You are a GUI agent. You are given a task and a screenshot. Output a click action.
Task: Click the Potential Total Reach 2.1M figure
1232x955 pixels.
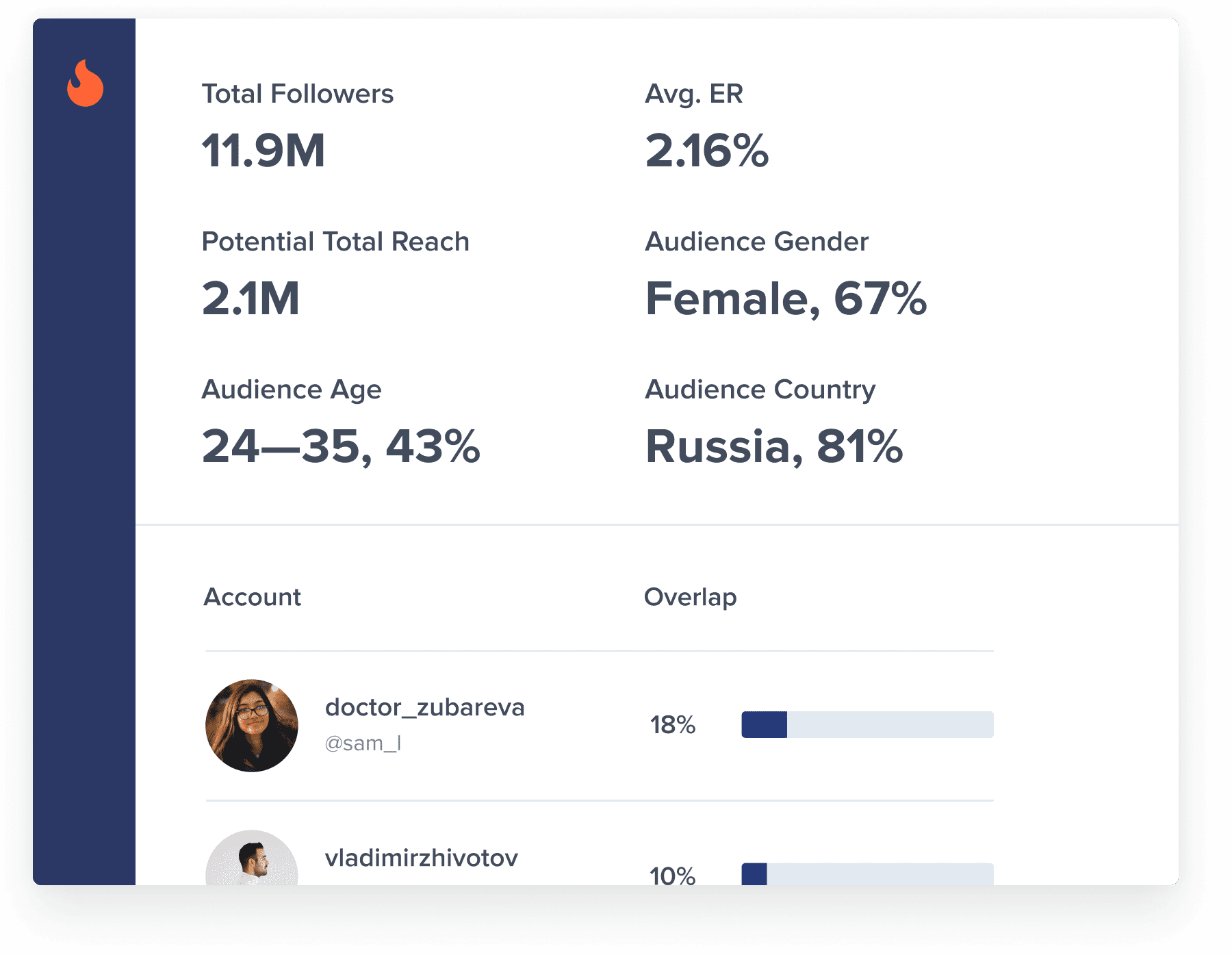251,298
